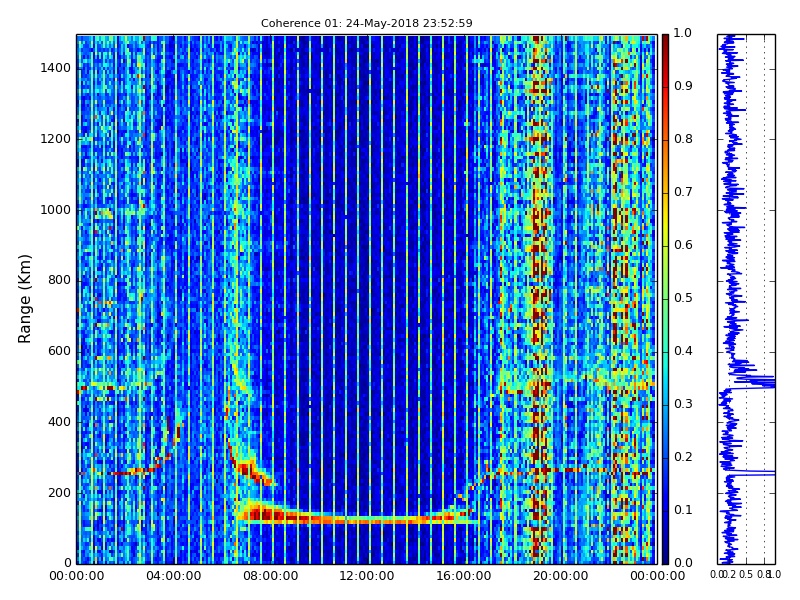The width and height of the screenshot is (800, 600).
Task: Click the 16:00:00 time axis label
Action: pos(464,576)
